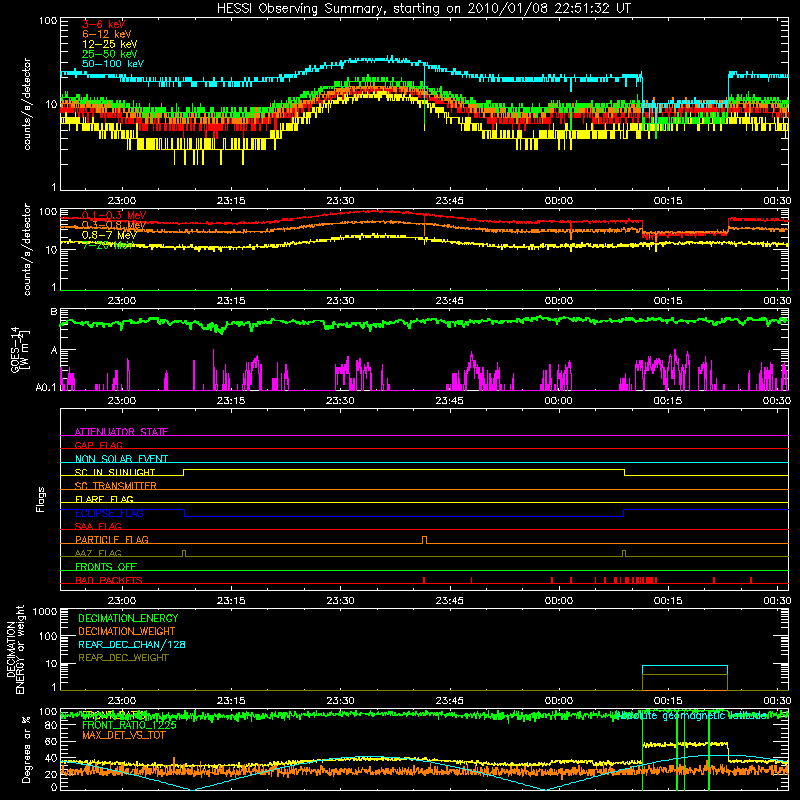The width and height of the screenshot is (800, 800).
Task: Click counts/s/detector axis label of MeV panel
Action: tap(27, 249)
